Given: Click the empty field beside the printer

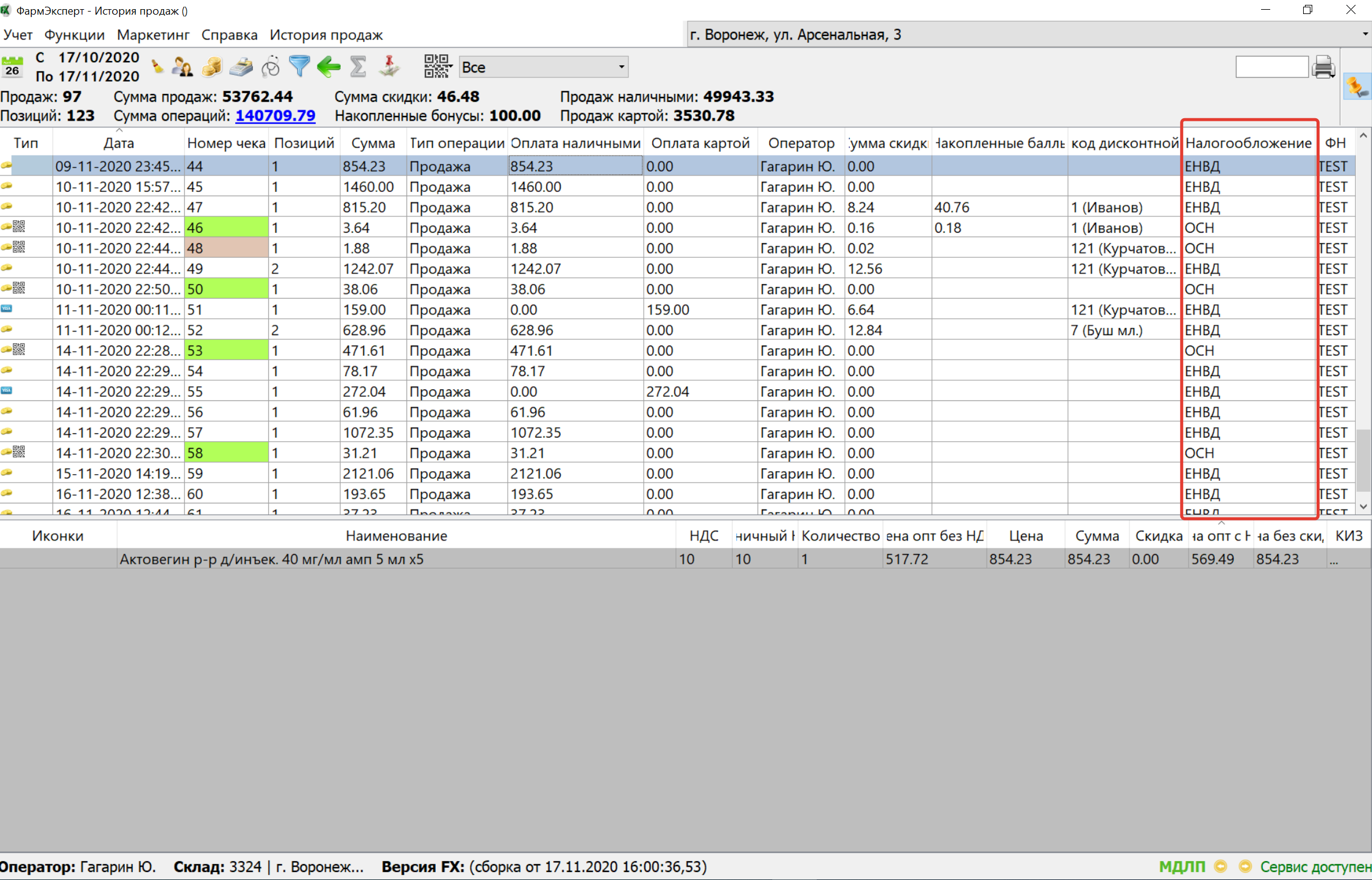Looking at the screenshot, I should (1271, 67).
